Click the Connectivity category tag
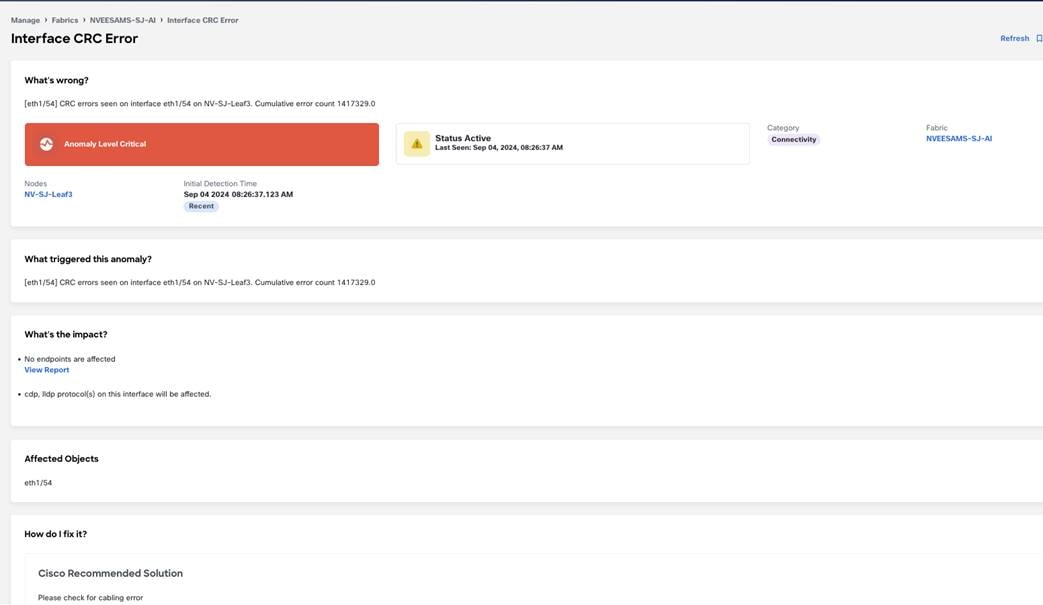Image resolution: width=1043 pixels, height=605 pixels. coord(794,140)
